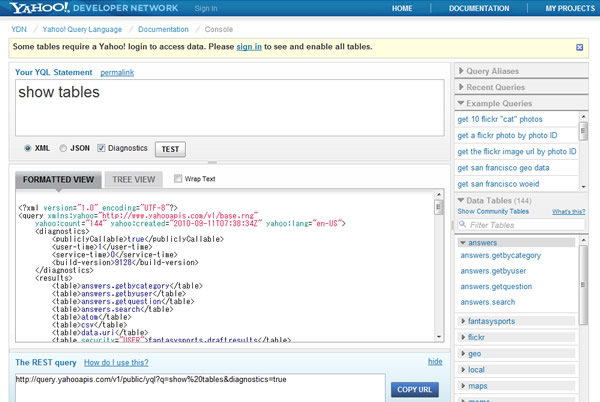Click hide link in REST query section
The image size is (600, 402).
(x=435, y=361)
